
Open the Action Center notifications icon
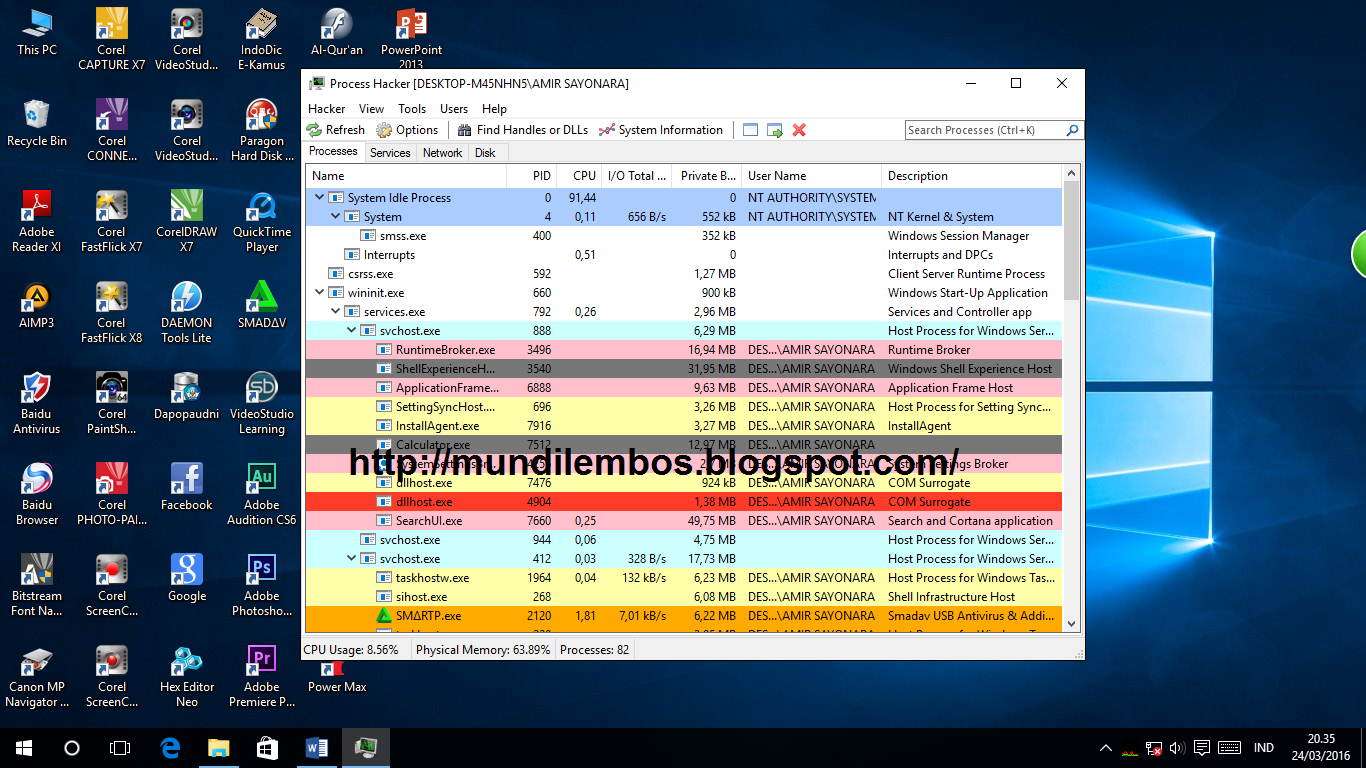(x=1202, y=748)
